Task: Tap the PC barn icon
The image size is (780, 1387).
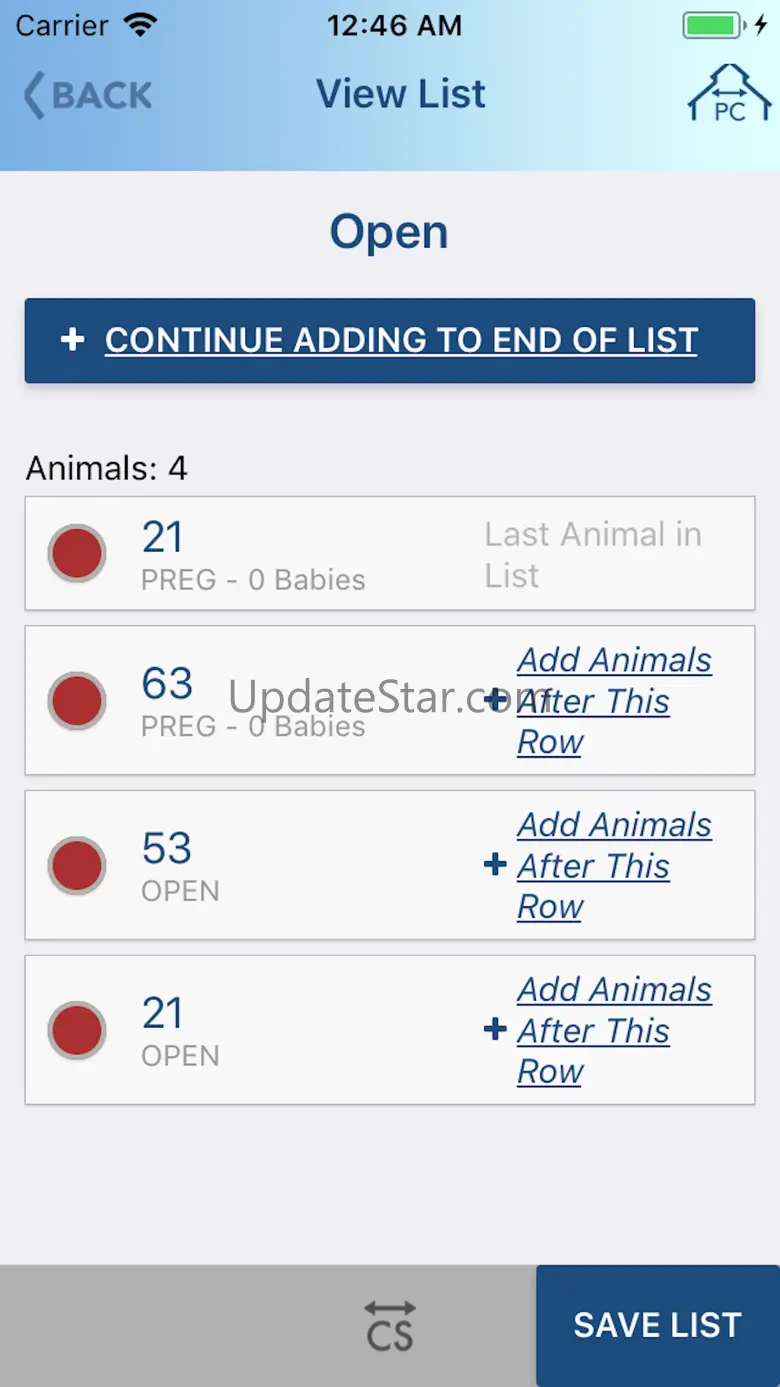Action: [x=729, y=94]
